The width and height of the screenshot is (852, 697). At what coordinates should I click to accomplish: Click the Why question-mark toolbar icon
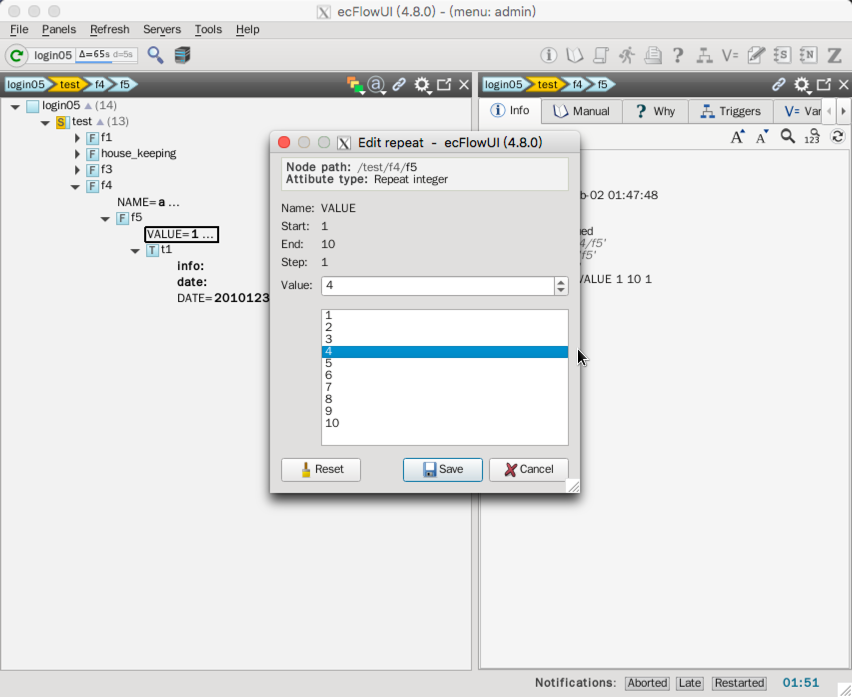click(678, 55)
